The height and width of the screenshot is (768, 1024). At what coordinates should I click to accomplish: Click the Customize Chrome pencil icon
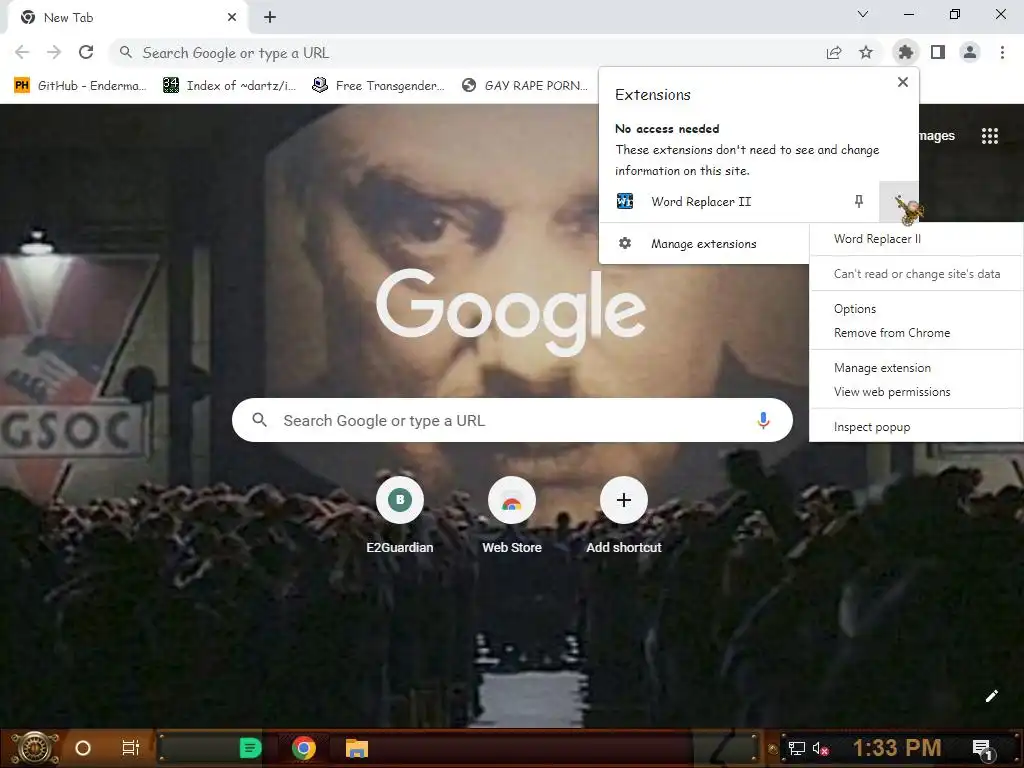point(991,696)
